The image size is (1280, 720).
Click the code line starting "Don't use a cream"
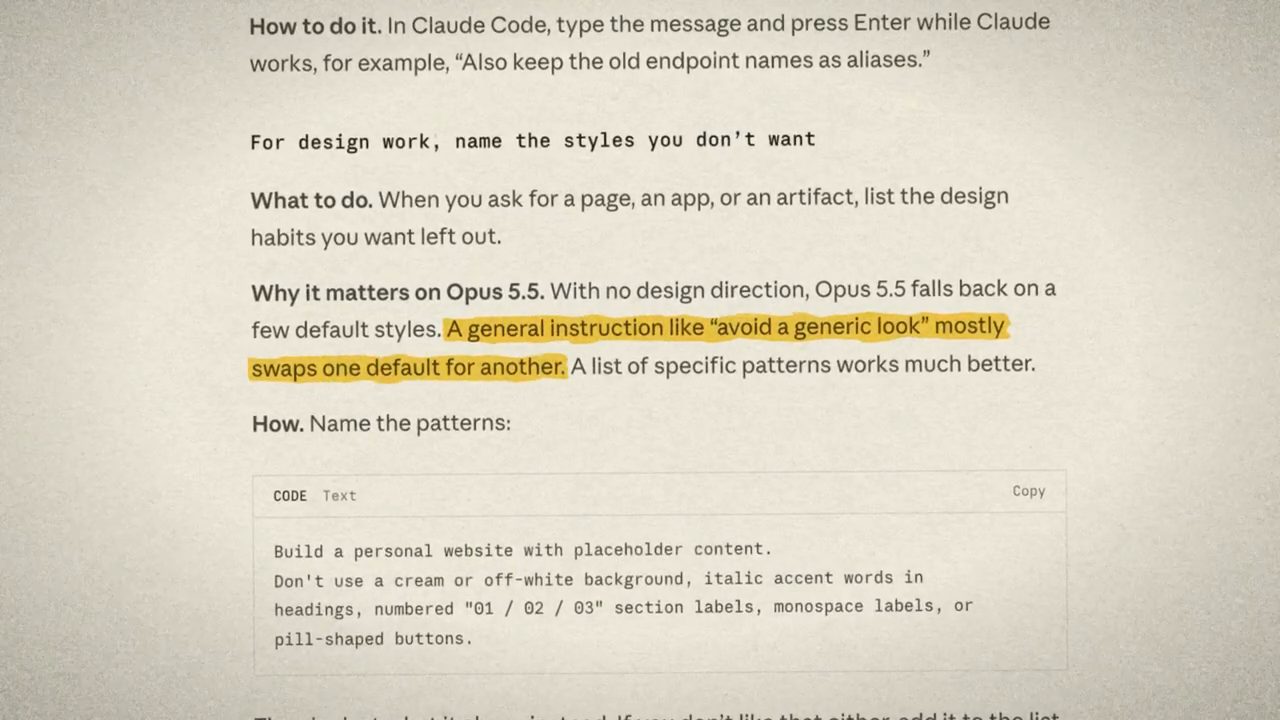[x=598, y=579]
